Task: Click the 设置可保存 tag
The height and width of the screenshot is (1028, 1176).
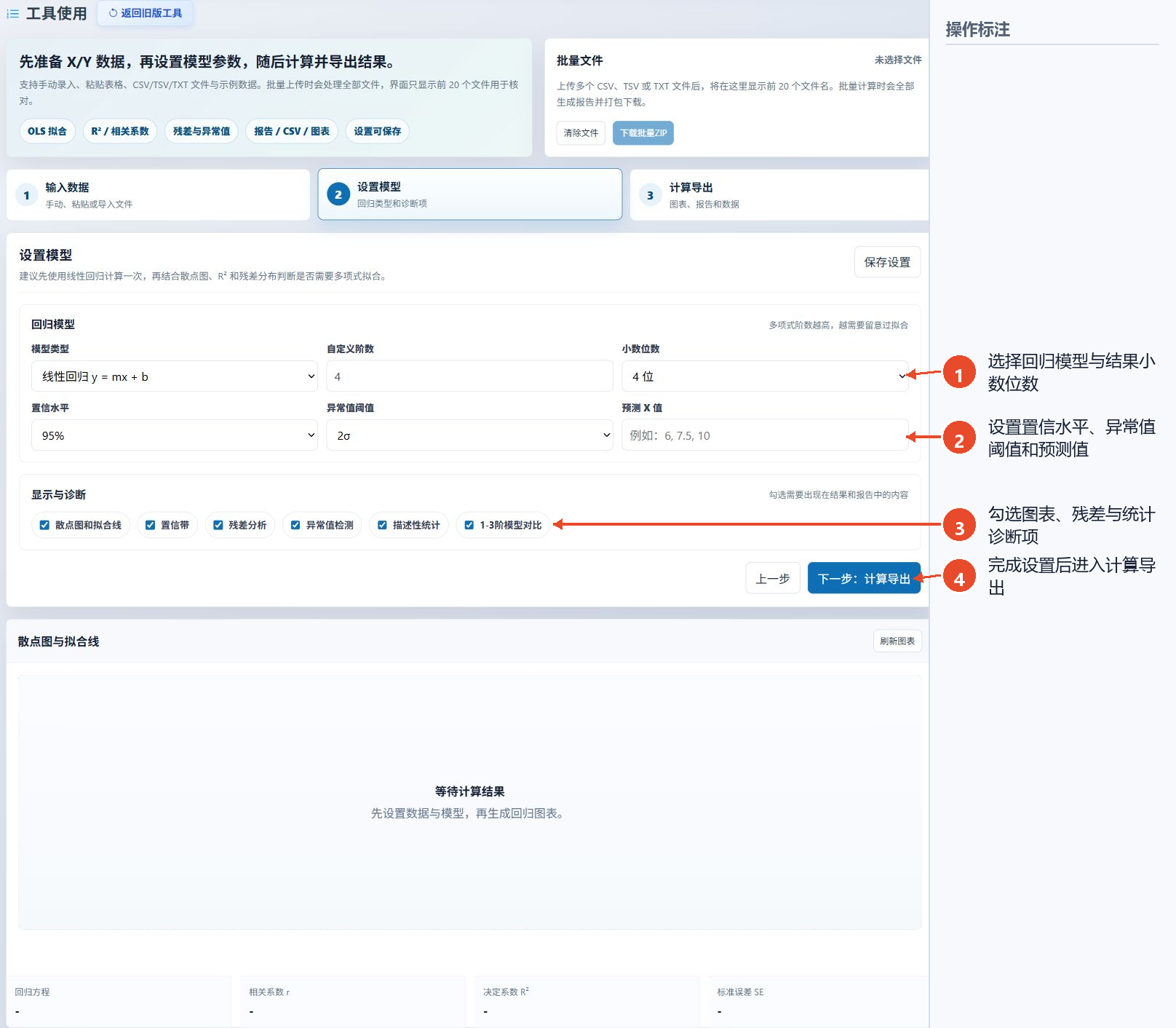Action: pos(378,131)
